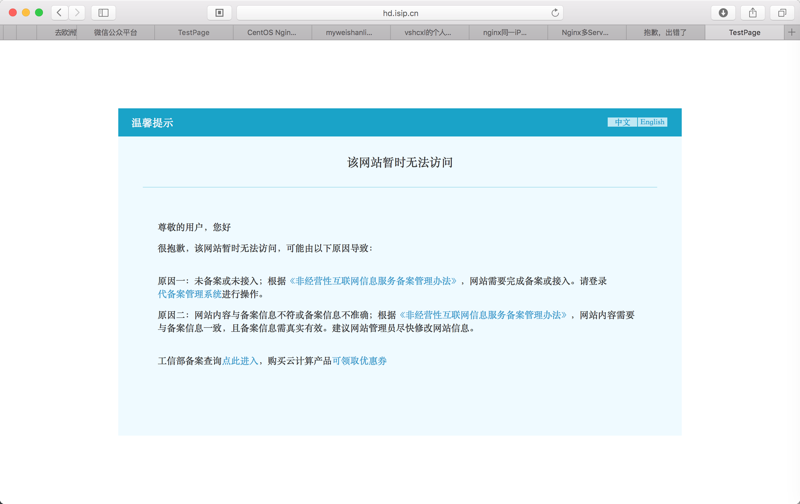The height and width of the screenshot is (504, 800).
Task: Open 非经营性互联网信息服务备案管理办法 link in 原因二
Action: (483, 315)
